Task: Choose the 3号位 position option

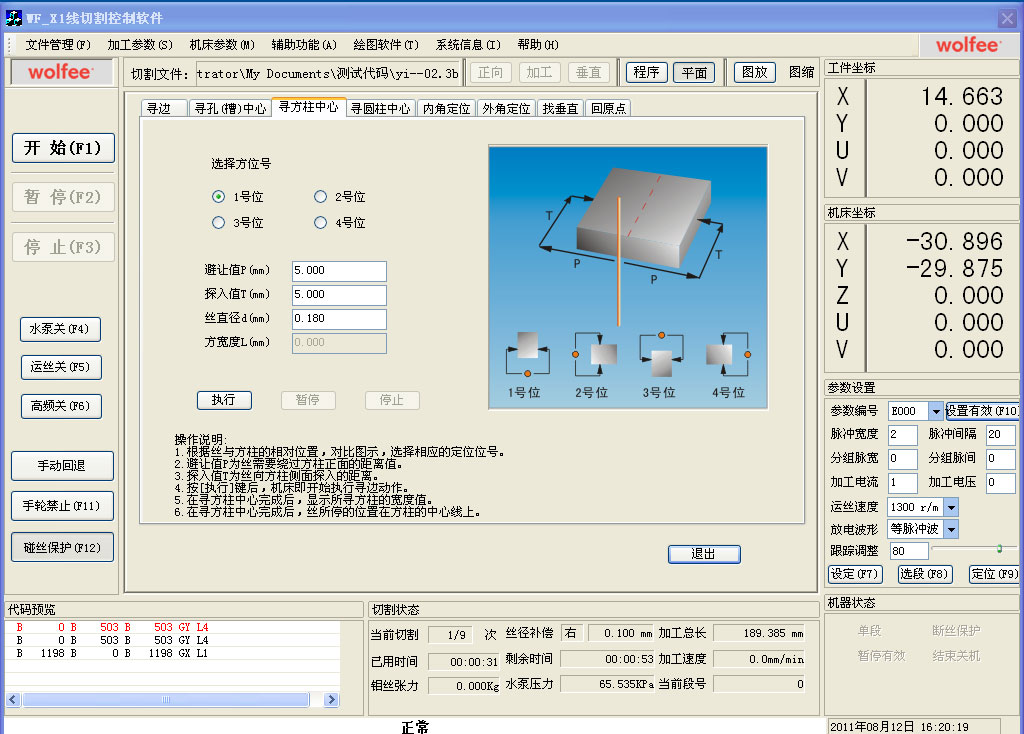Action: (219, 223)
